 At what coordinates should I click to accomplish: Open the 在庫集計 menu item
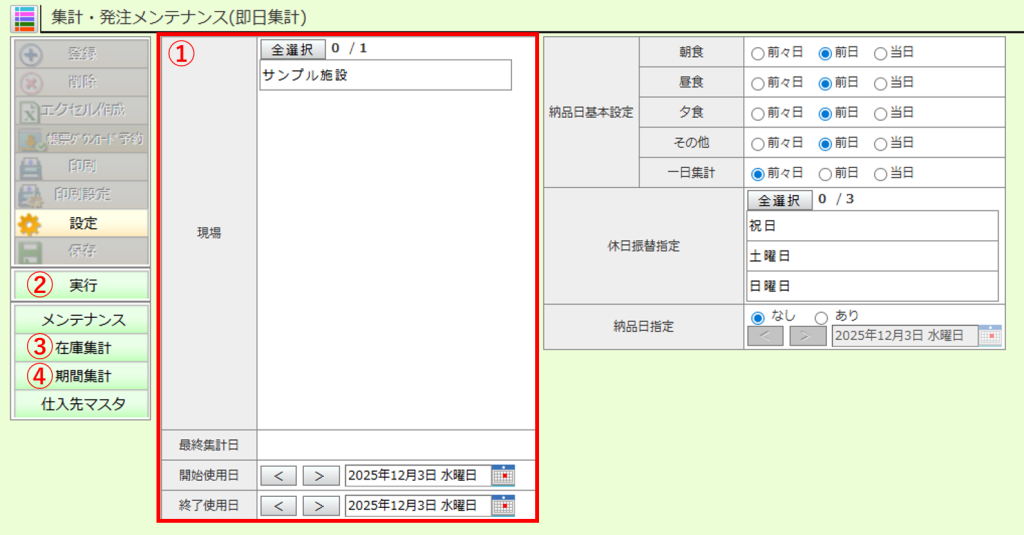pyautogui.click(x=82, y=348)
